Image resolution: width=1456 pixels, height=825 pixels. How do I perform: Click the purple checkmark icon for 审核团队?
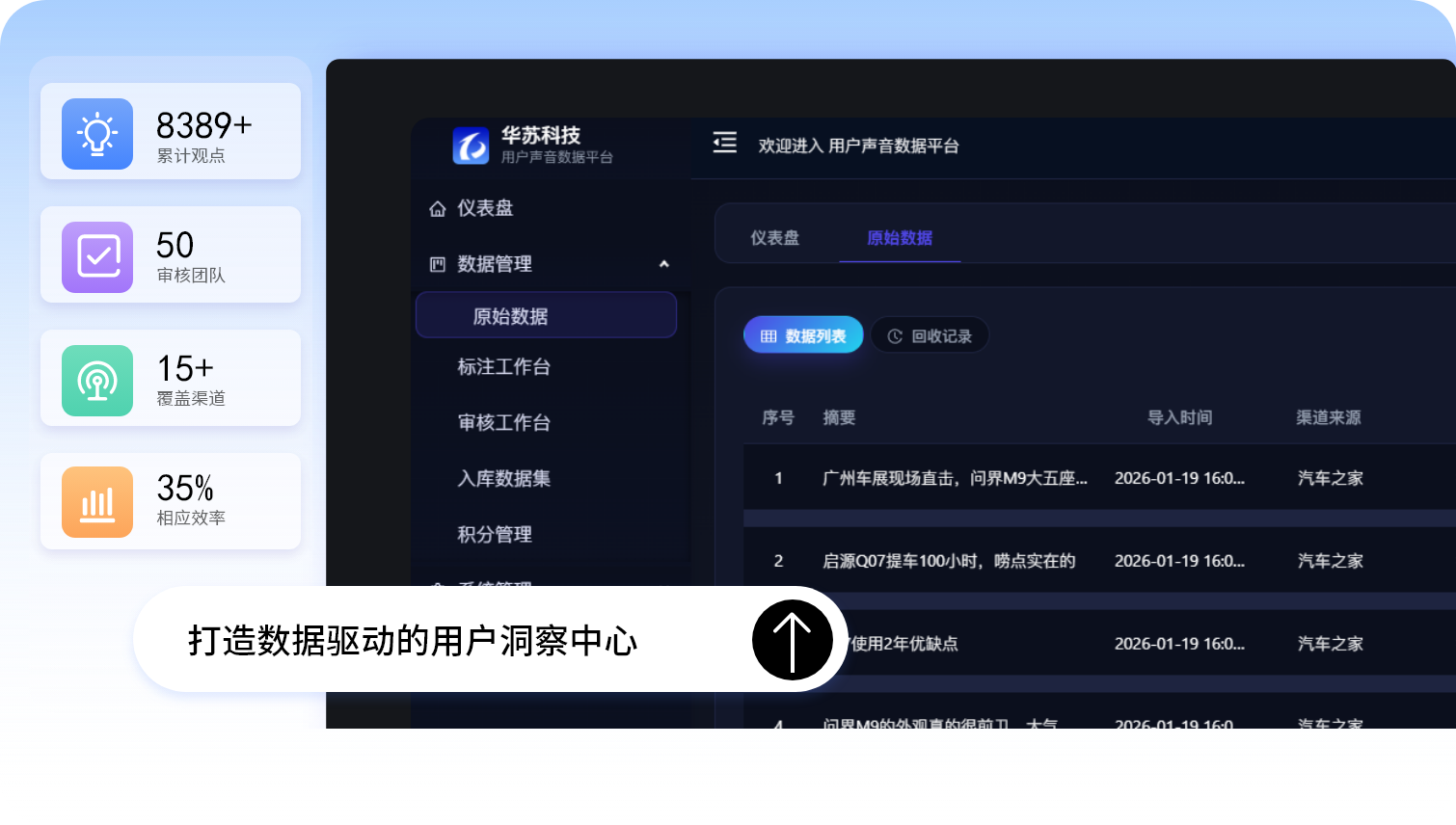click(x=97, y=257)
